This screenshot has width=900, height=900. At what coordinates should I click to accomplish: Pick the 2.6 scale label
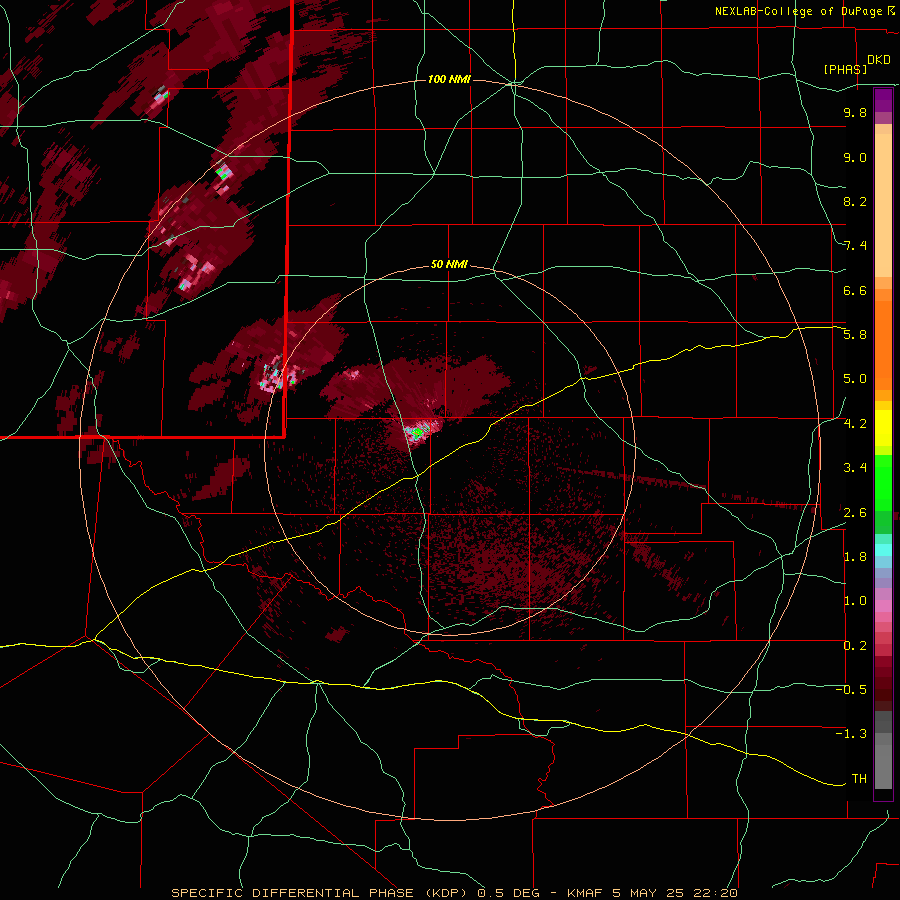(x=855, y=513)
